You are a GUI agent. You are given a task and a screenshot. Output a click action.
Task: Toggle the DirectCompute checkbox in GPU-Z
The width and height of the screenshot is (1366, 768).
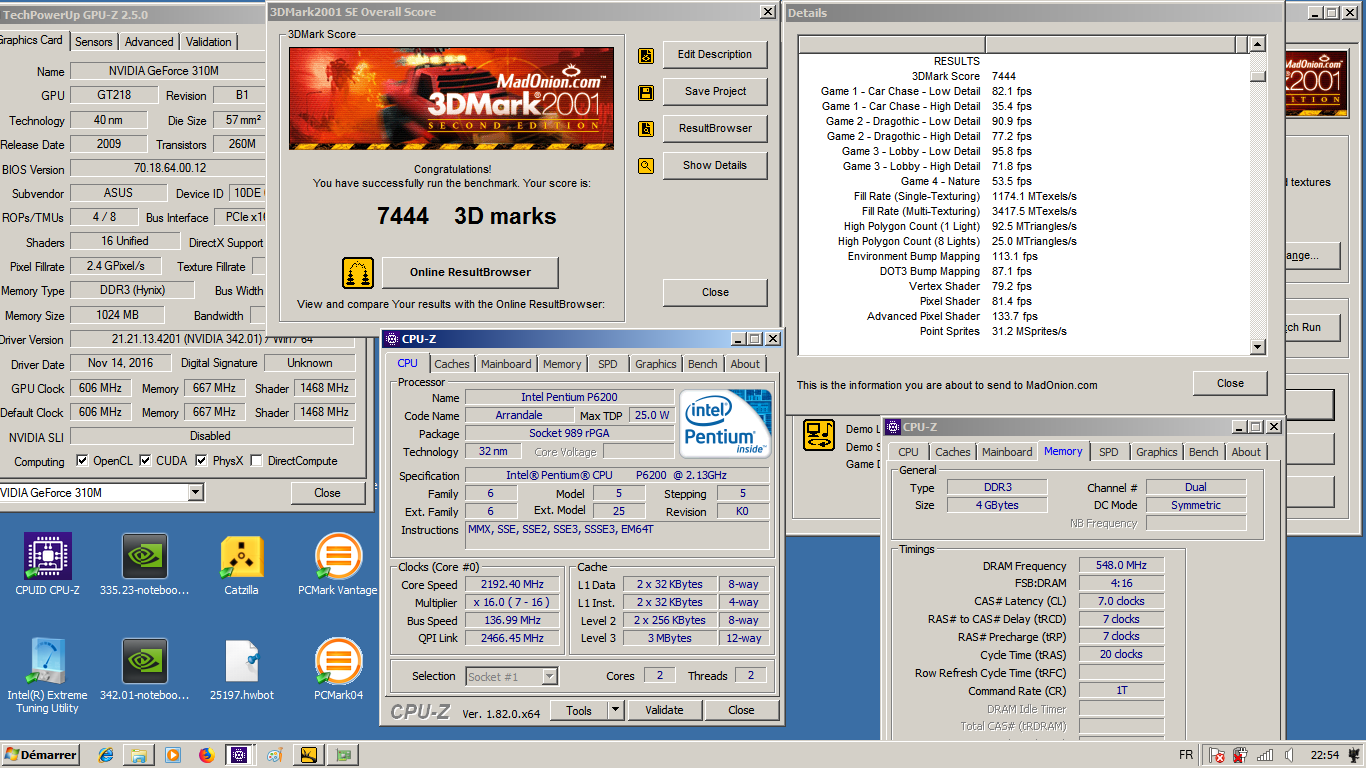click(x=257, y=461)
